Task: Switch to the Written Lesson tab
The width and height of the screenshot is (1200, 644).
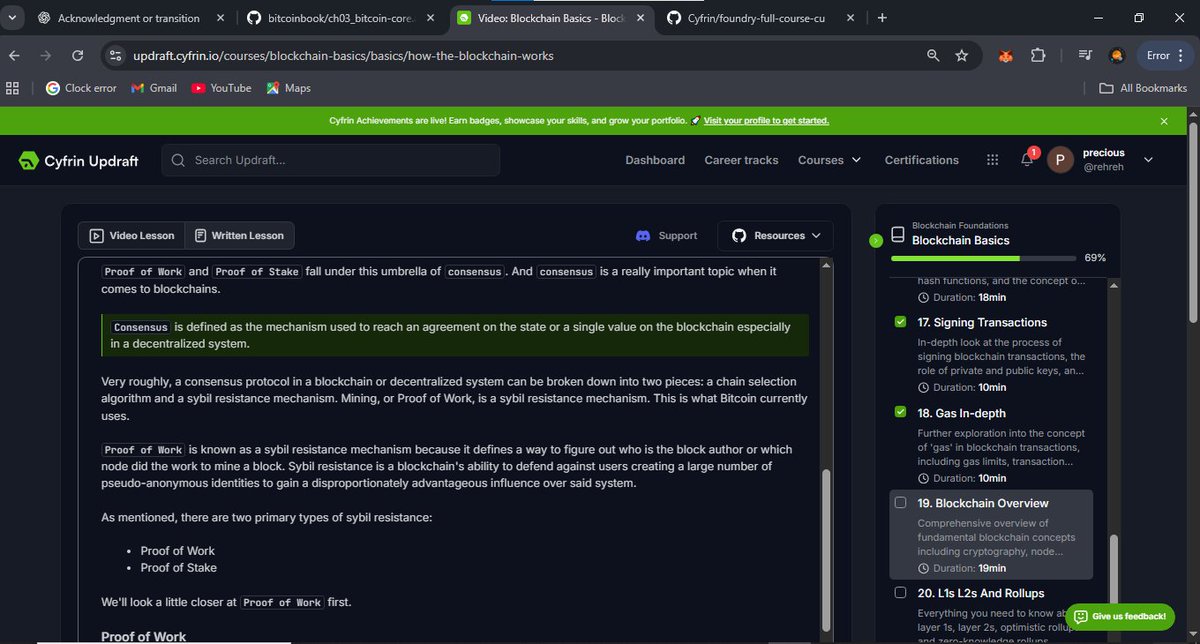Action: point(239,236)
